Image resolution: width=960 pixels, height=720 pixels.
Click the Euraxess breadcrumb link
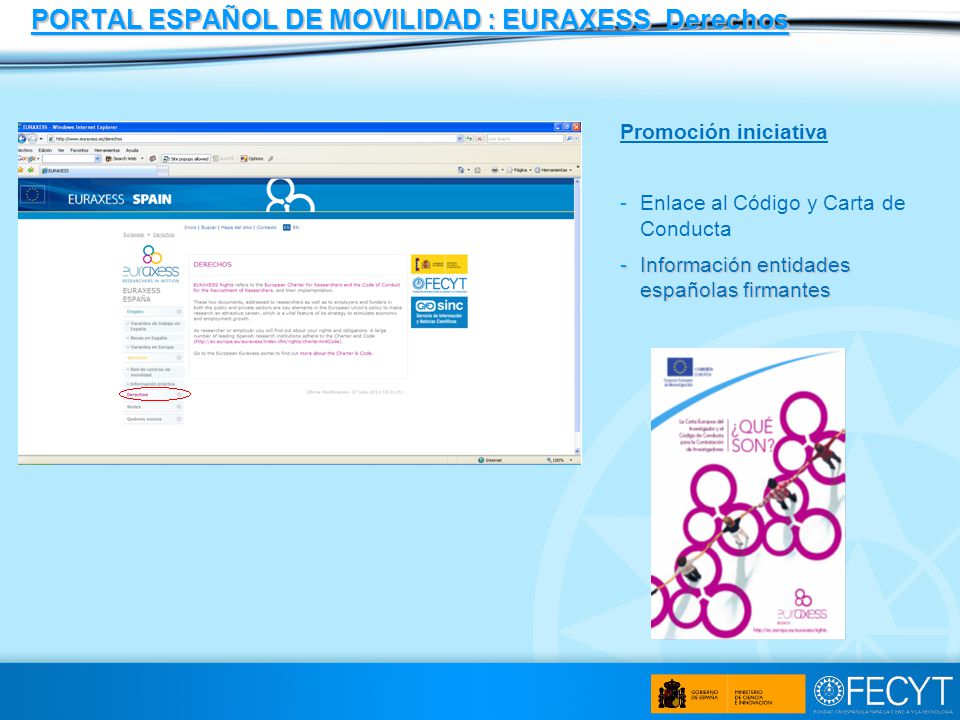click(133, 234)
